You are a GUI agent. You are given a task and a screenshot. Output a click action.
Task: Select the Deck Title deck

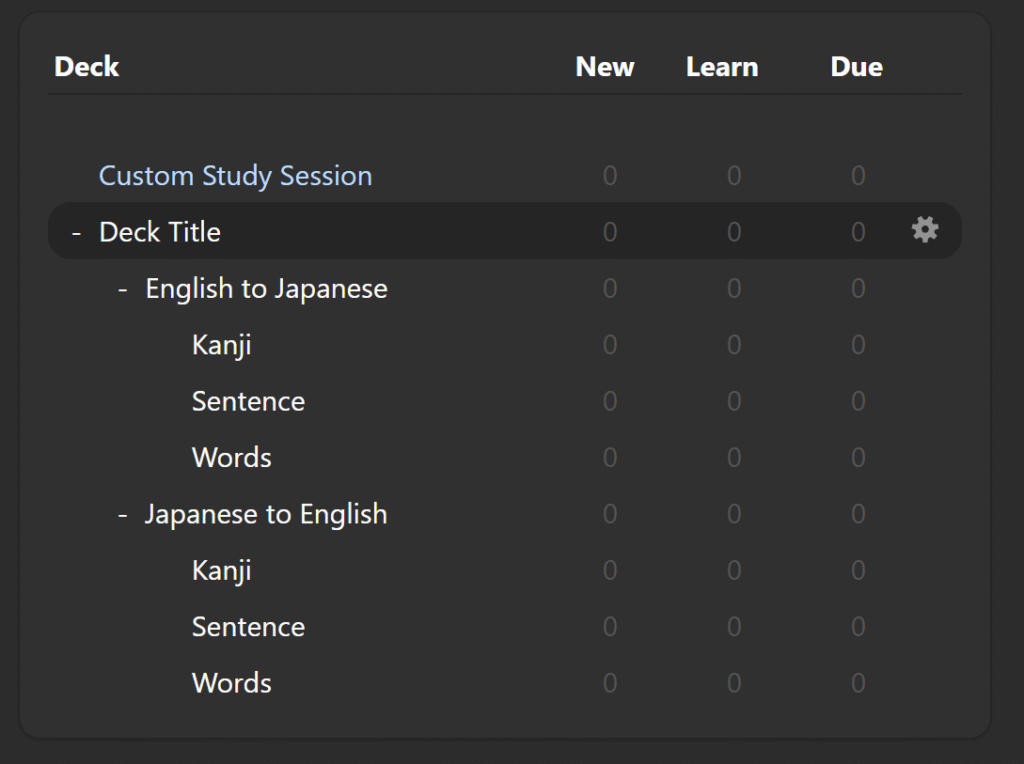coord(160,232)
